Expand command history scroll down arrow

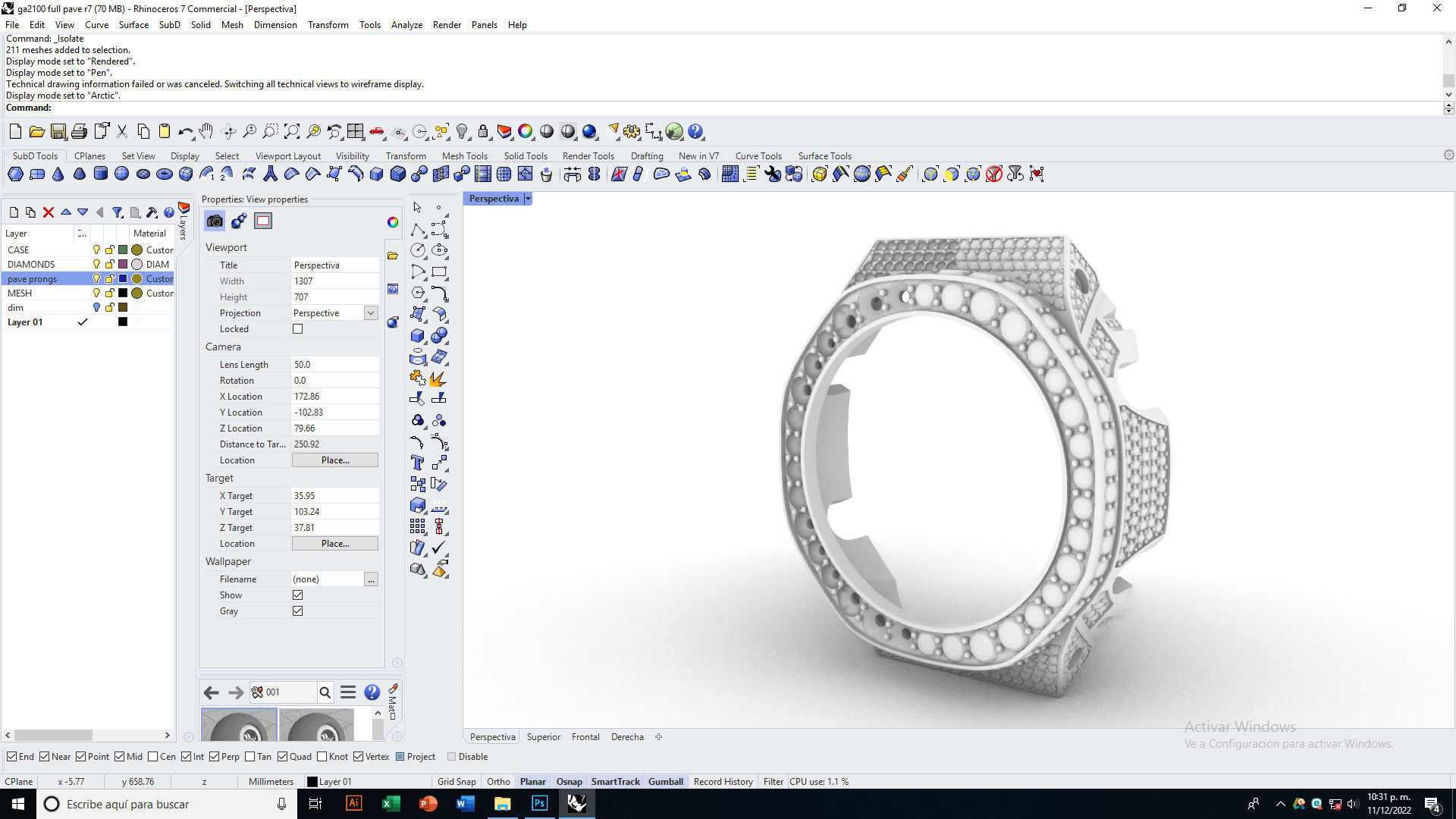[x=1448, y=95]
